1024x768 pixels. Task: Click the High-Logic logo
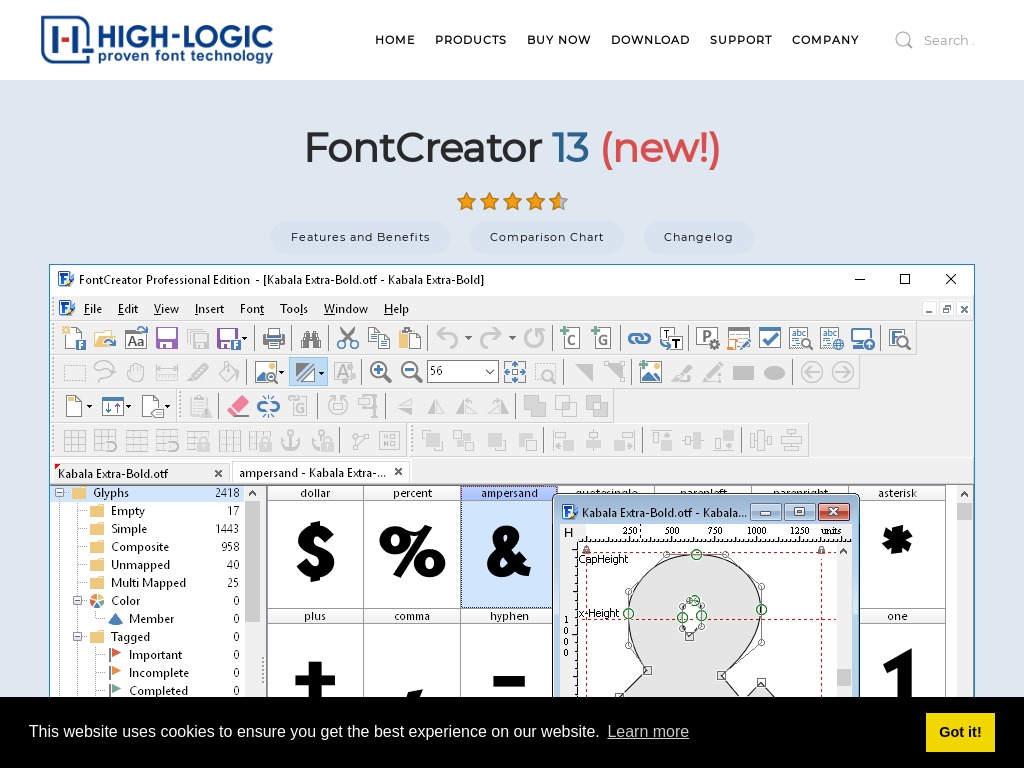click(x=157, y=40)
